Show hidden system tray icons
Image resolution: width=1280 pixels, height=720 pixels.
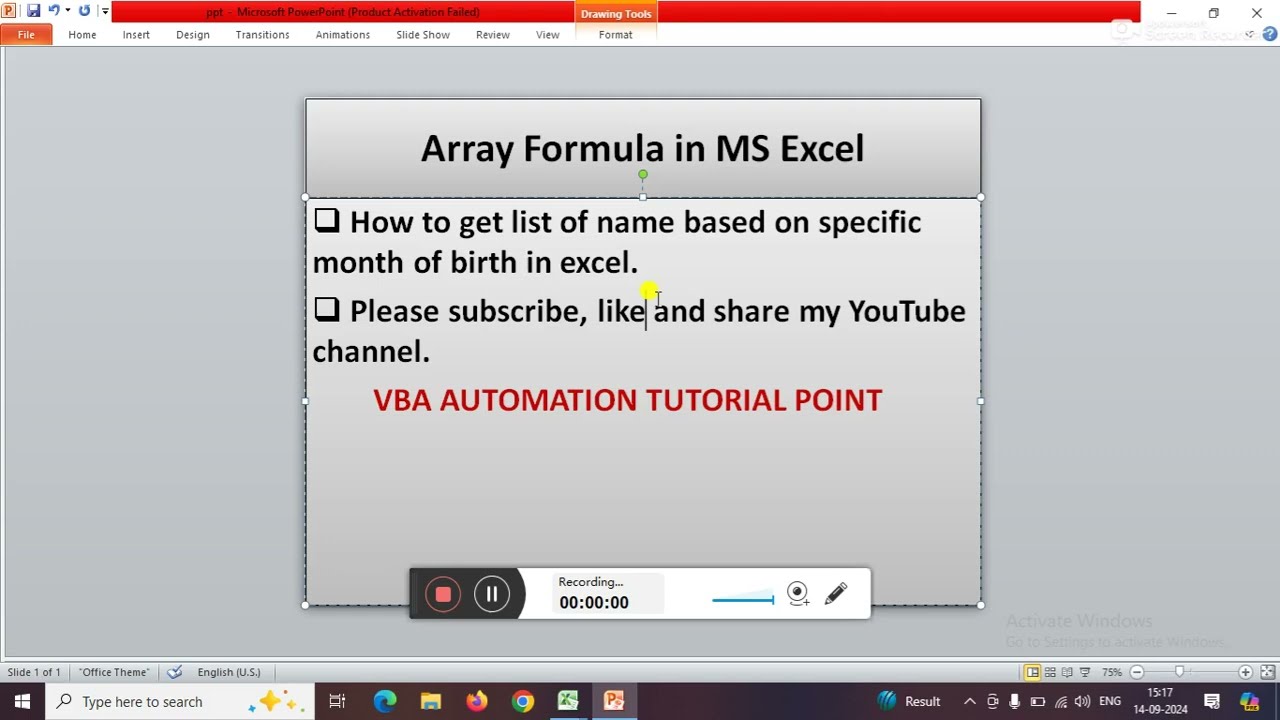click(969, 701)
